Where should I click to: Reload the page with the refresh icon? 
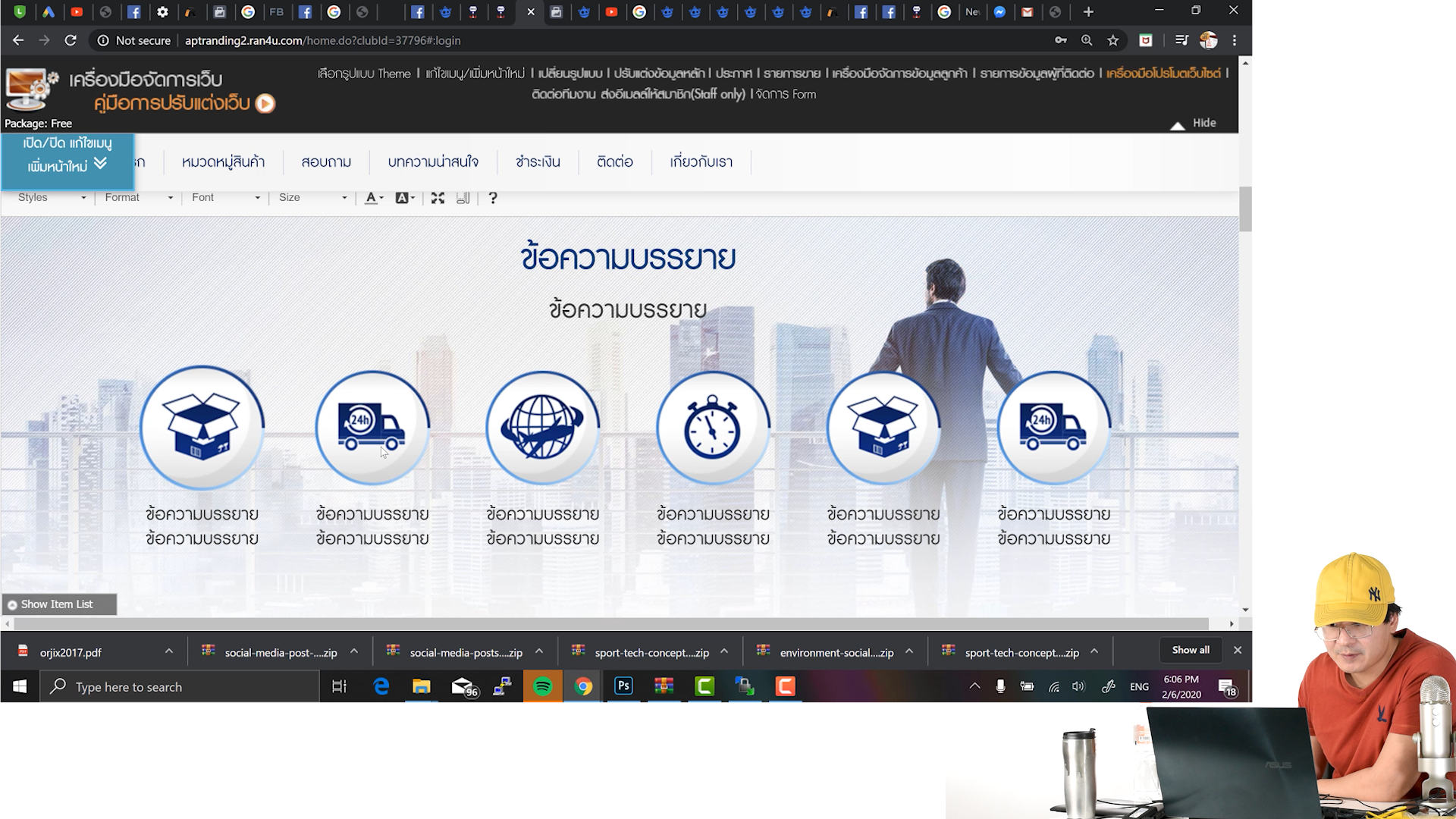[71, 40]
